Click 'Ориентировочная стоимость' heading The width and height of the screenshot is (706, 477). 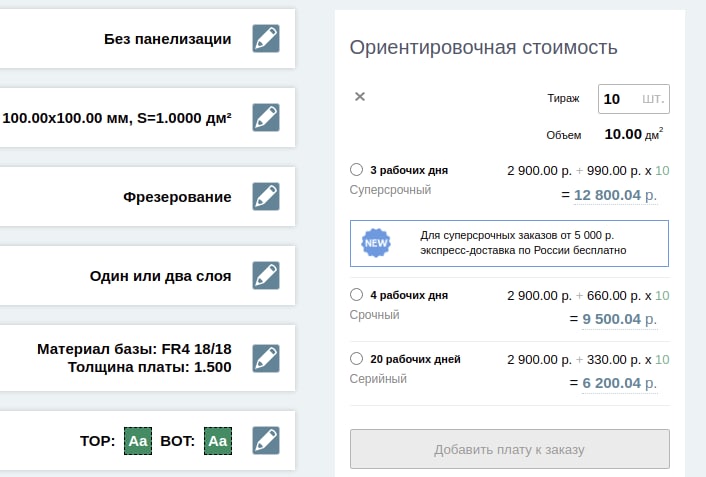[484, 47]
